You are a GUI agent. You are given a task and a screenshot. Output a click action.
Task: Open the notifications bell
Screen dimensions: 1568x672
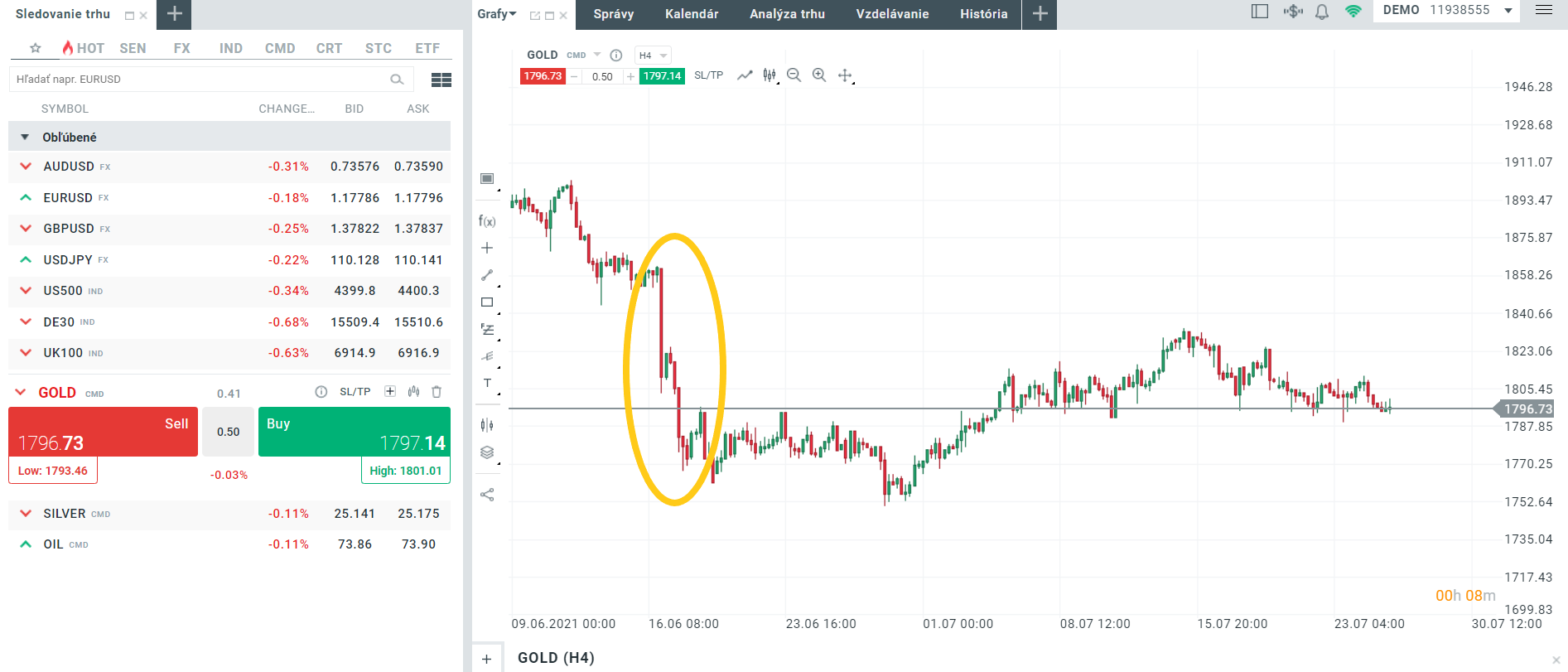pyautogui.click(x=1322, y=12)
